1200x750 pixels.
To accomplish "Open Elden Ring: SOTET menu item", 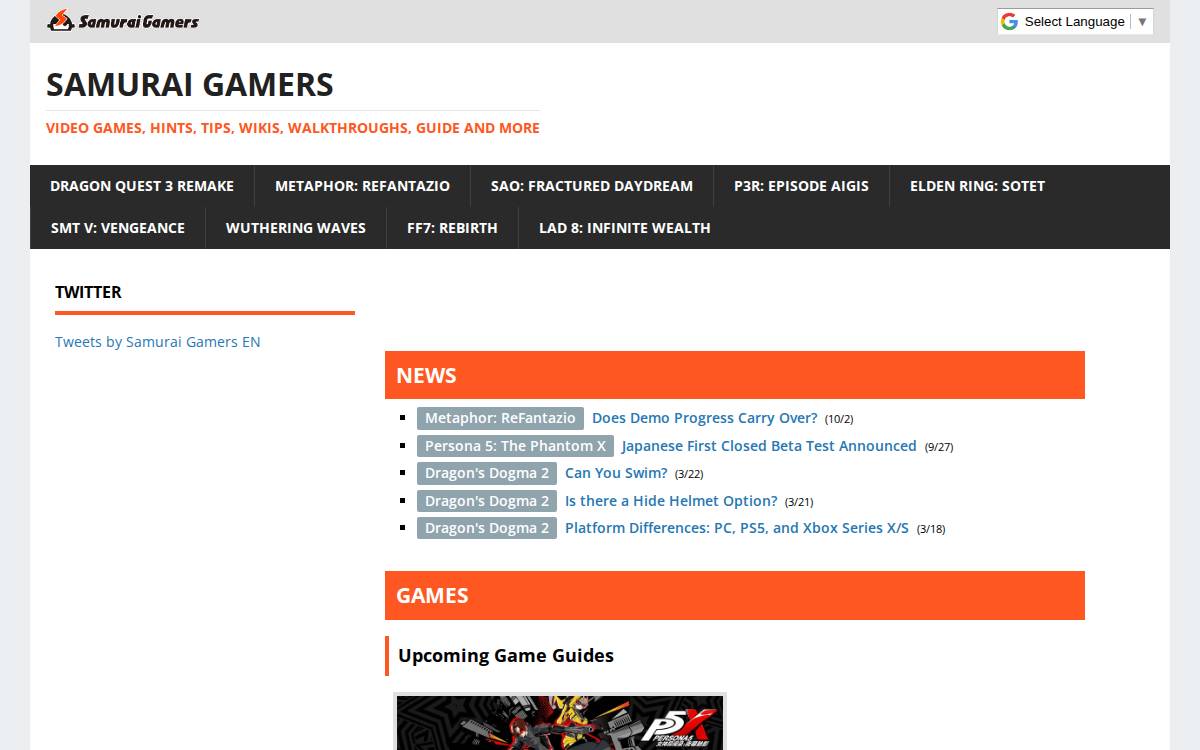I will [977, 186].
